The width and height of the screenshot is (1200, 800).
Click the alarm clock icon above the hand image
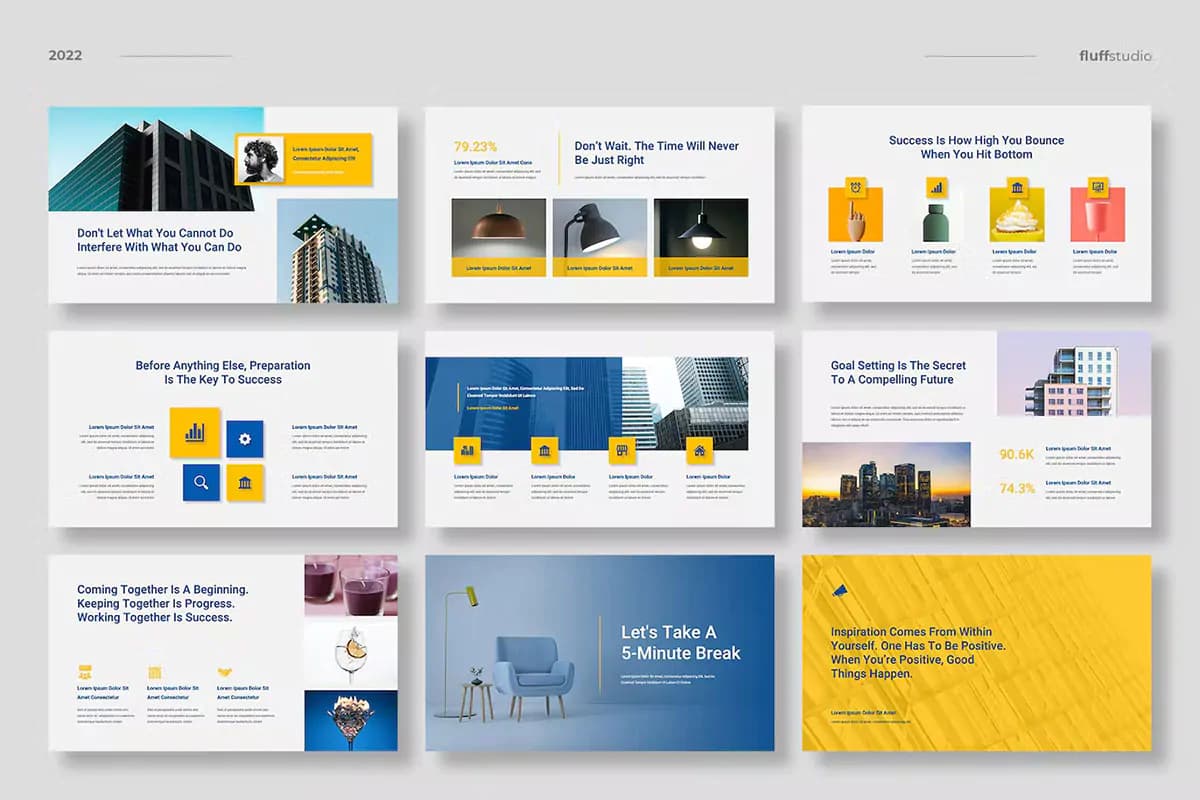tap(855, 186)
